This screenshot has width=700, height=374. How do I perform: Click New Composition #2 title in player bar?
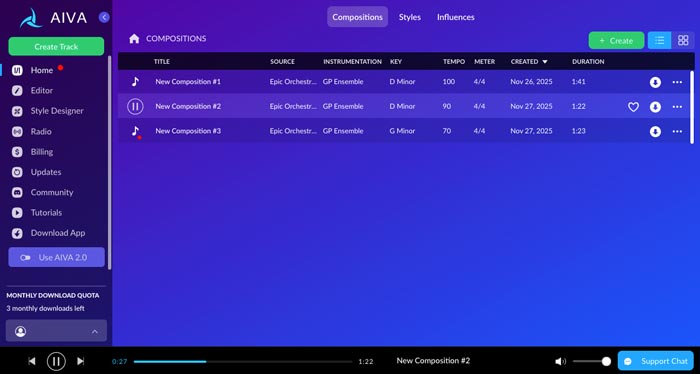tap(433, 361)
